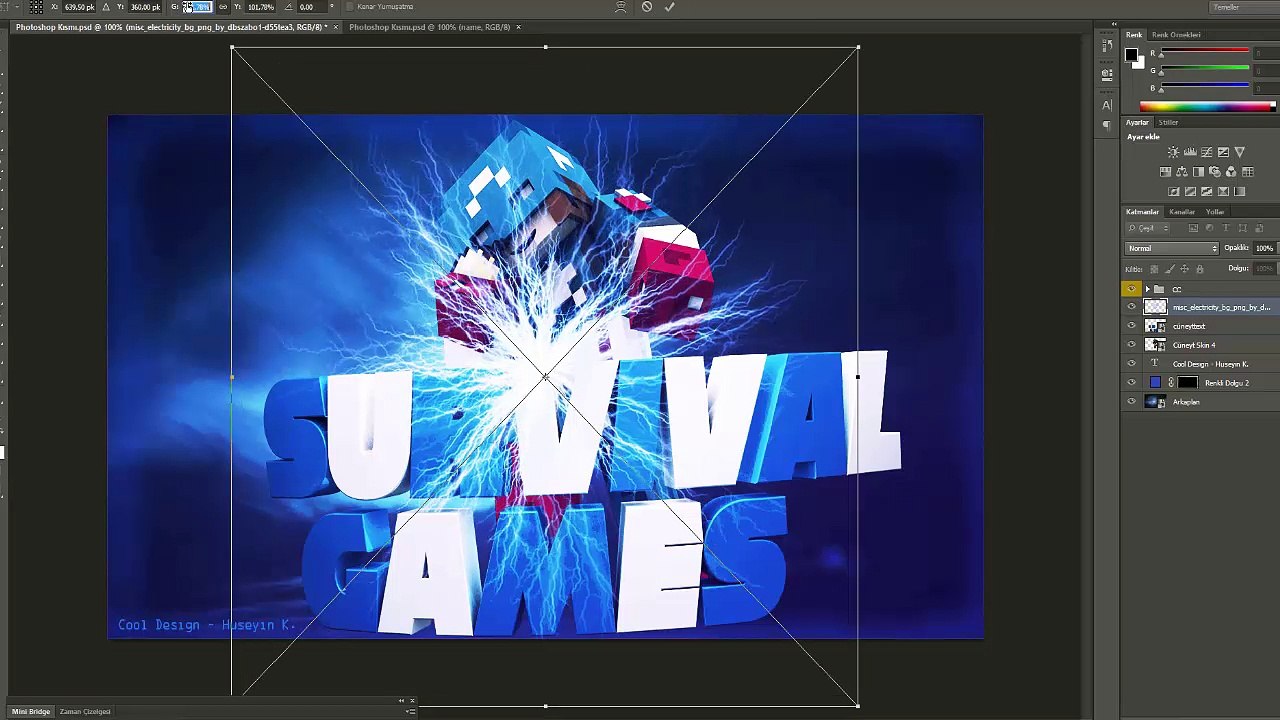The height and width of the screenshot is (720, 1280).
Task: Cancel the transform in options bar
Action: click(x=647, y=7)
